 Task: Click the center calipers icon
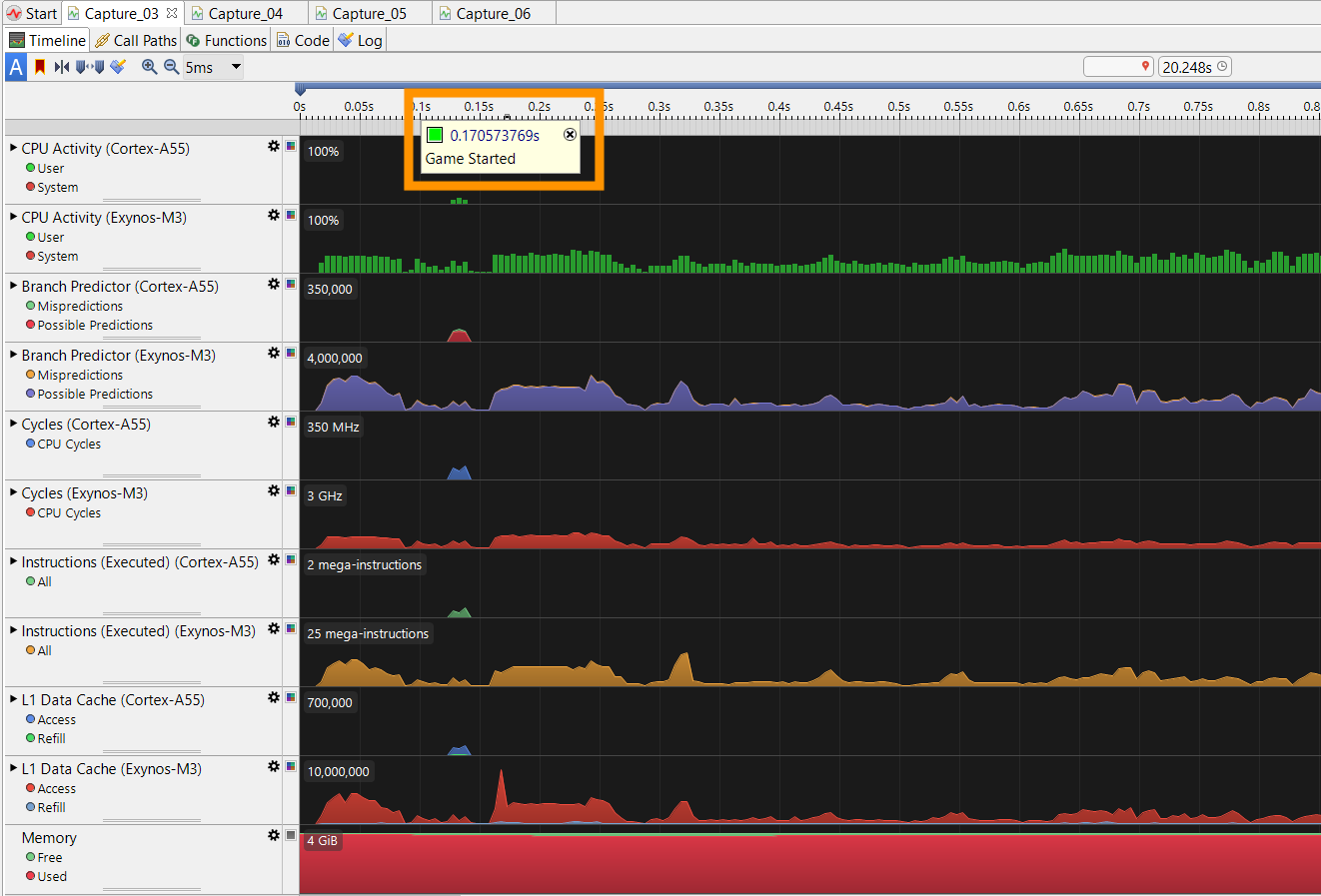pos(62,67)
